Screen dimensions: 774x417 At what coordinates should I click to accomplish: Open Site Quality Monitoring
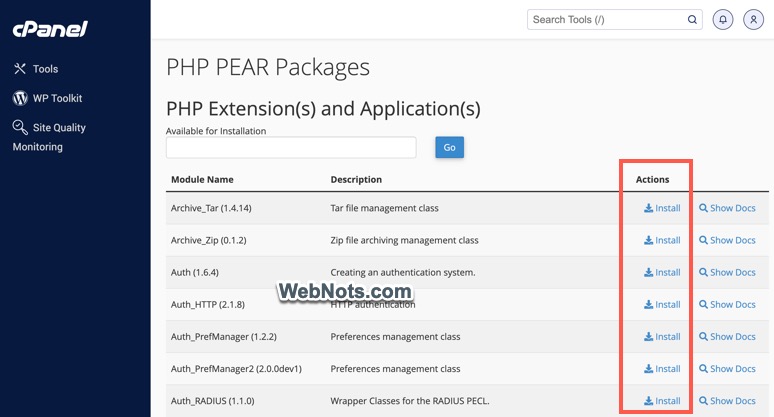coord(49,137)
